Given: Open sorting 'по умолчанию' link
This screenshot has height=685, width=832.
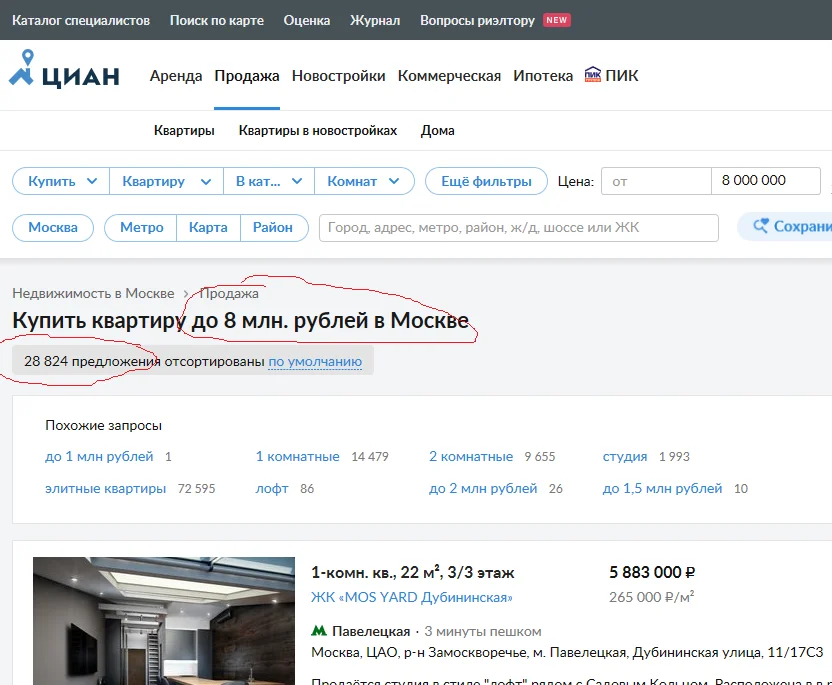Looking at the screenshot, I should pos(315,361).
